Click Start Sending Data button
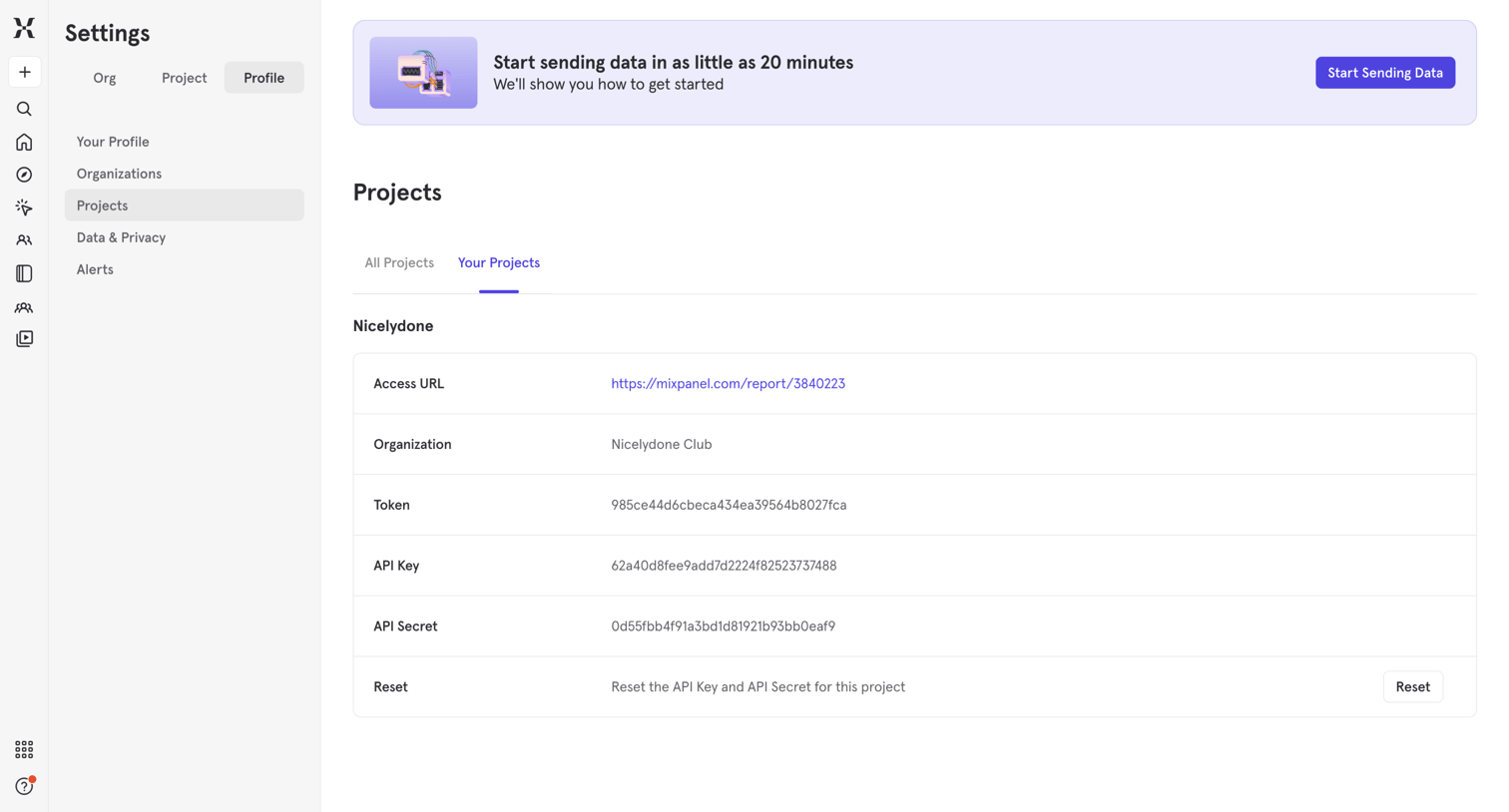Viewport: 1509px width, 812px height. coord(1385,73)
